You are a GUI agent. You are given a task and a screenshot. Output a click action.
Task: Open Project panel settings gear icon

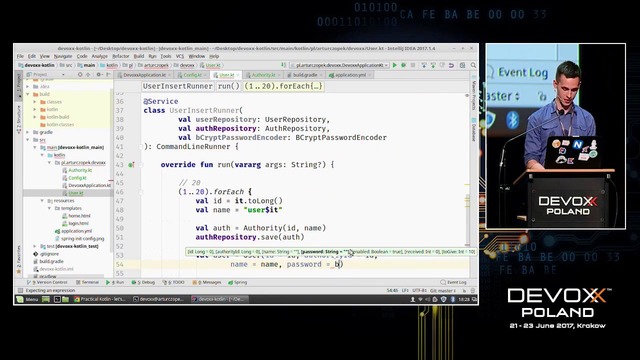(99, 75)
